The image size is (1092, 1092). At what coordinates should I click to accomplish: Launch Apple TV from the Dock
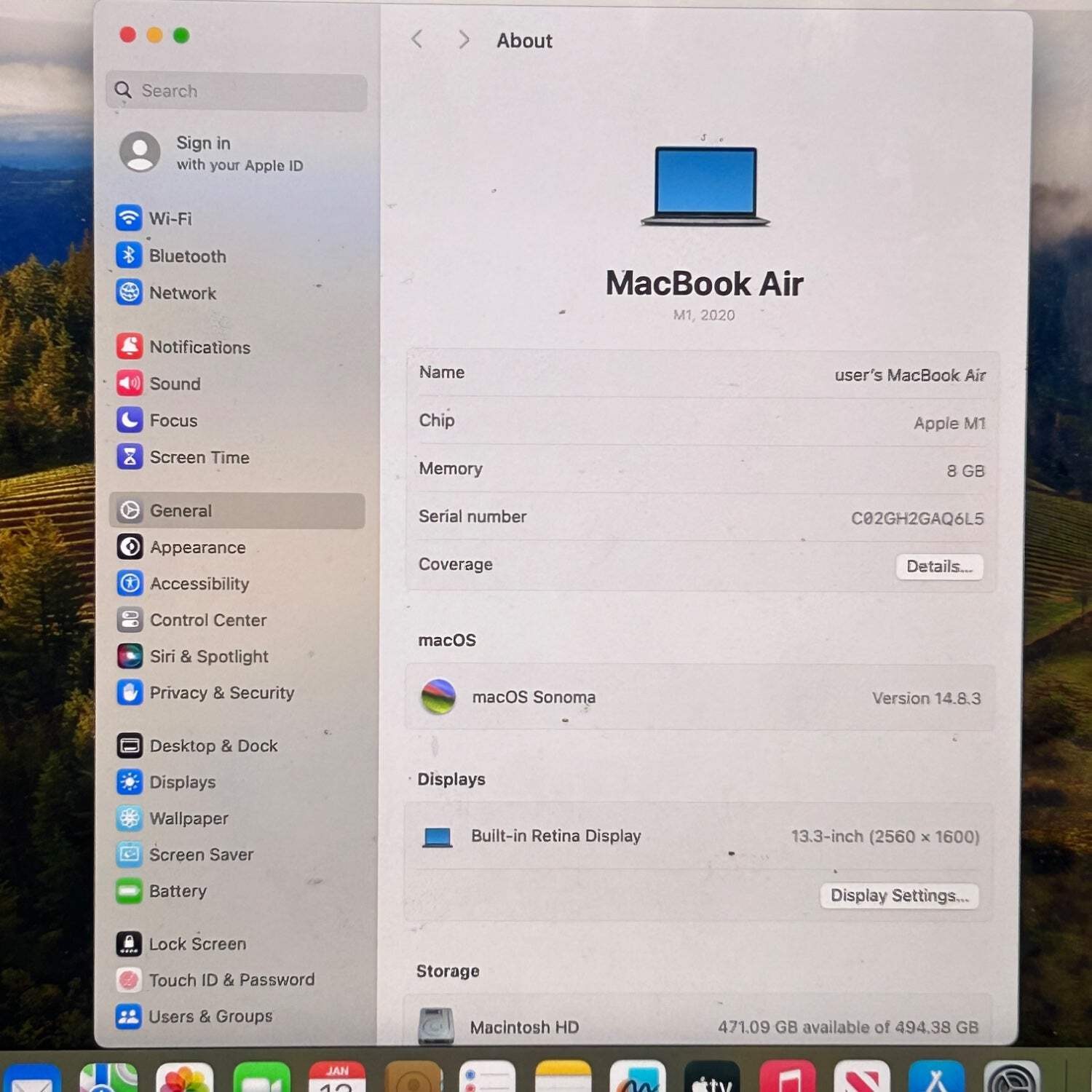coord(712,1078)
